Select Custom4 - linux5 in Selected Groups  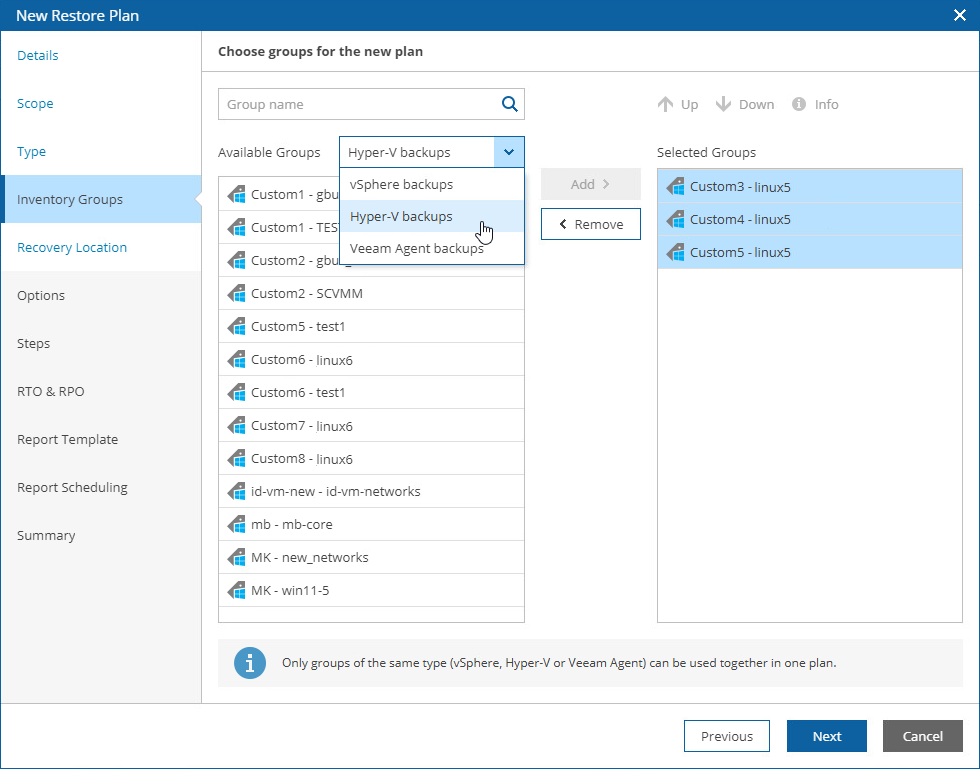[x=740, y=220]
